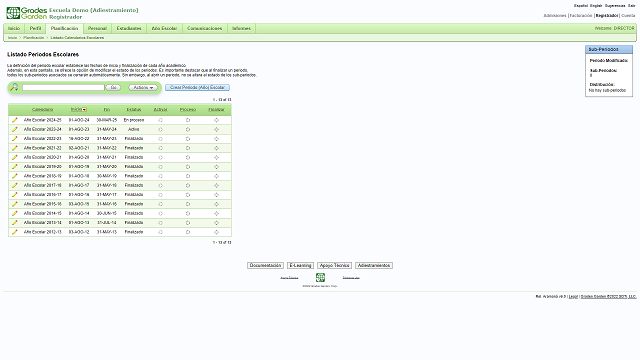The image size is (640, 360).
Task: Switch to the Estudiantes tab
Action: [129, 28]
